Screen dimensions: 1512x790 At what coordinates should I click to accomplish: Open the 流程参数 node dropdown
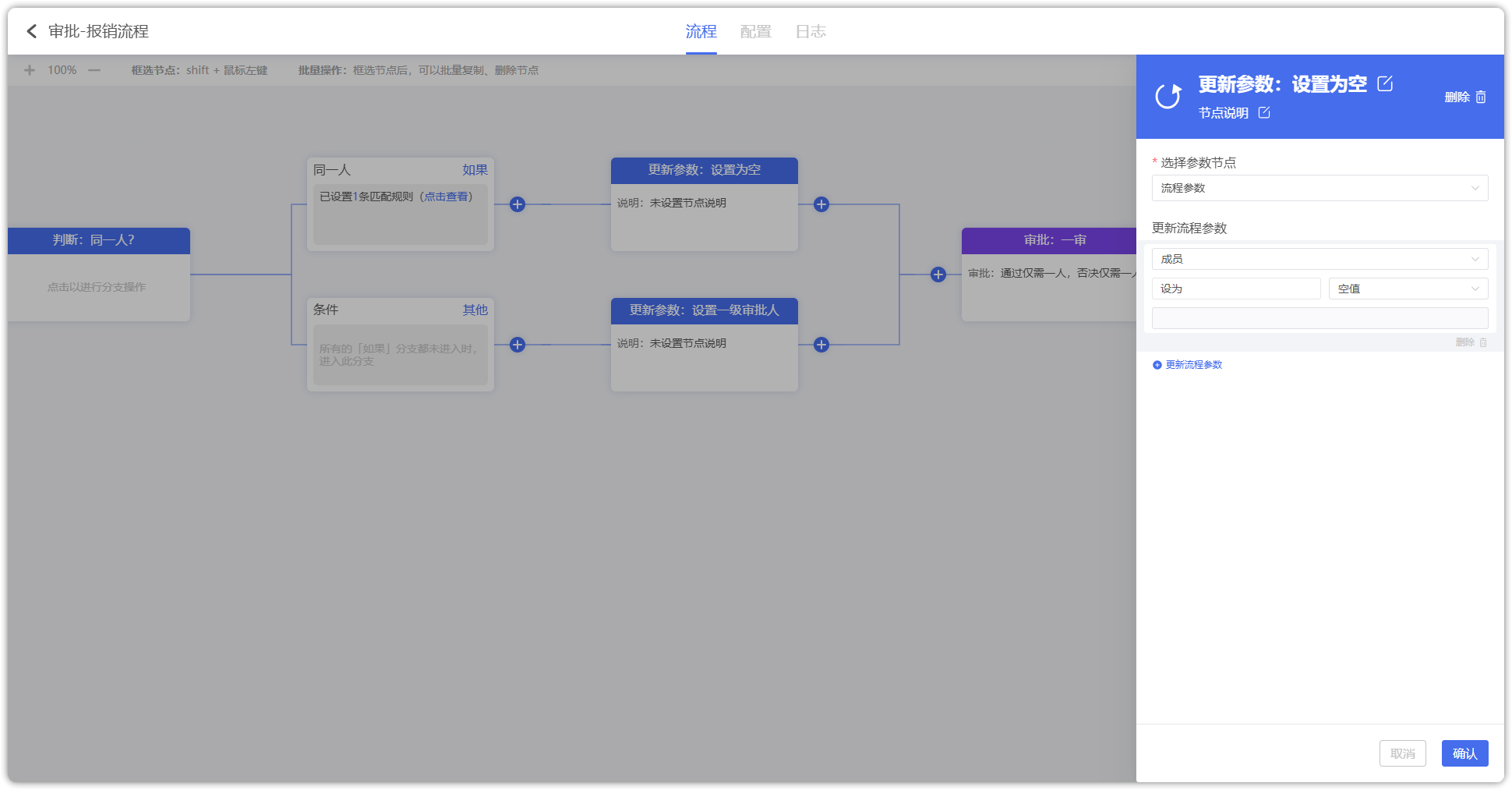point(1319,188)
